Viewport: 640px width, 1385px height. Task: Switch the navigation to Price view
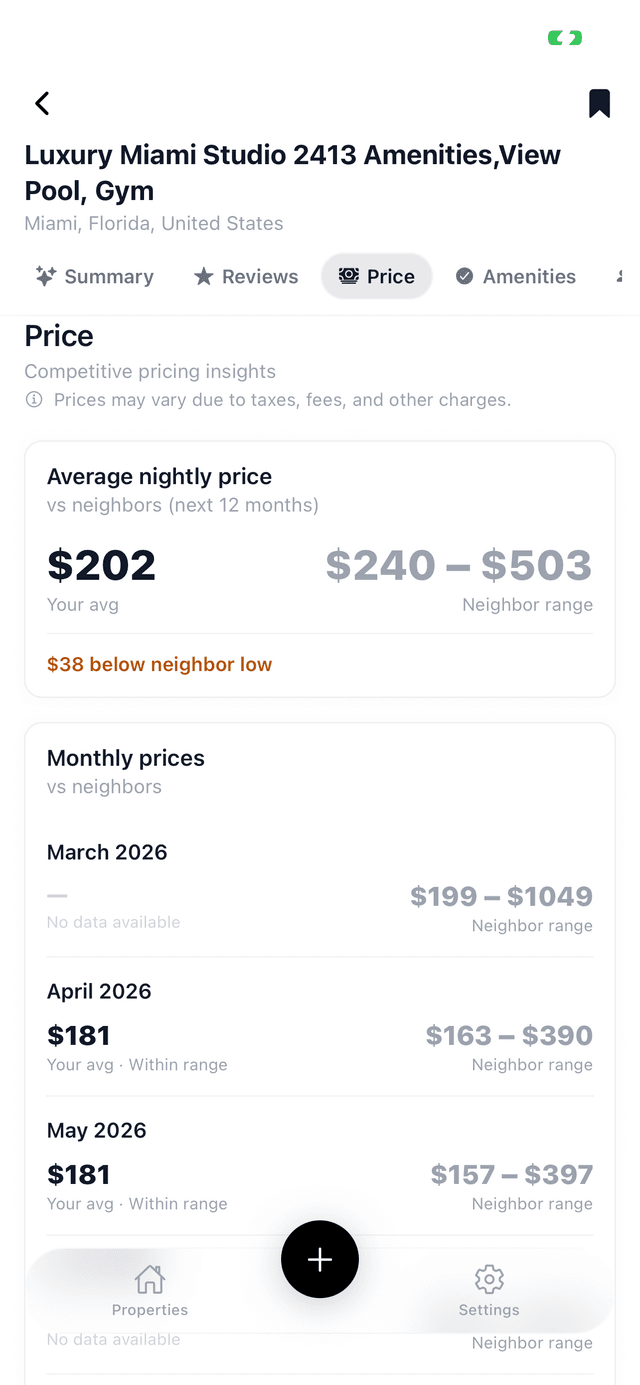(377, 275)
